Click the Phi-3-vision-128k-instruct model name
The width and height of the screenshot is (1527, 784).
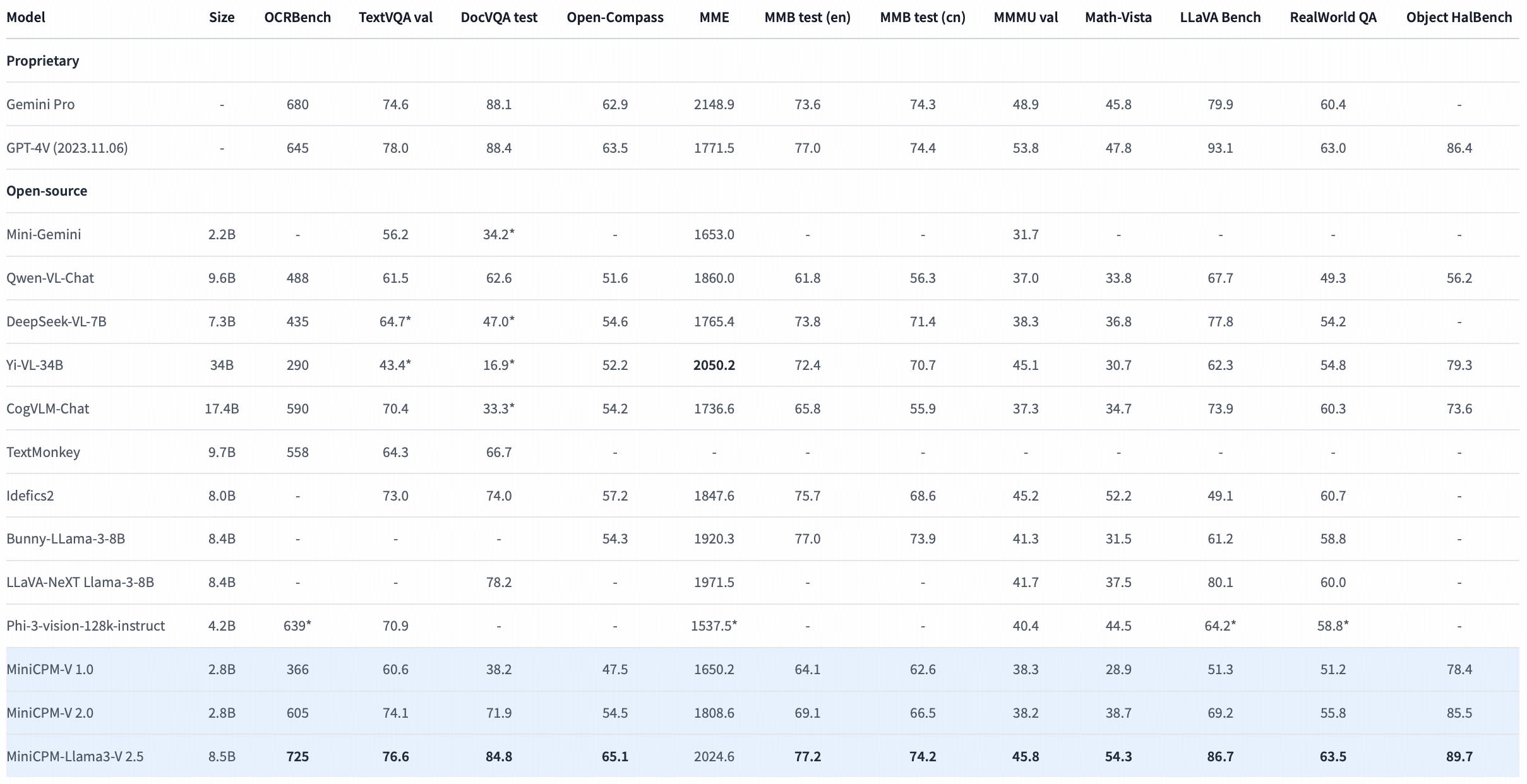[x=85, y=626]
